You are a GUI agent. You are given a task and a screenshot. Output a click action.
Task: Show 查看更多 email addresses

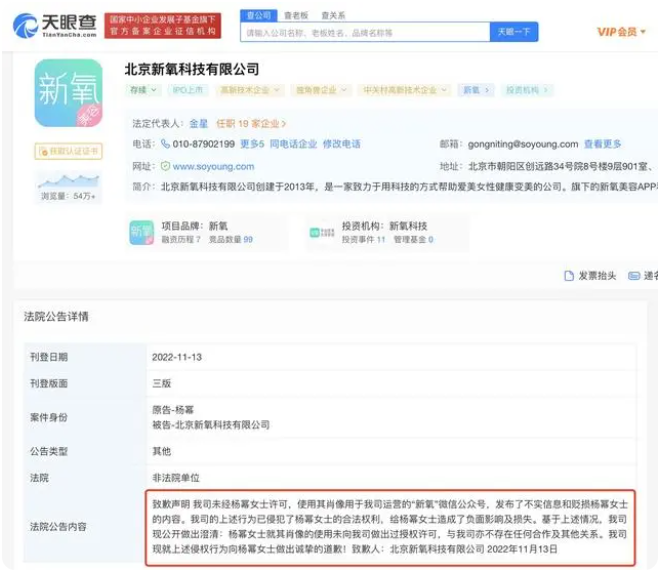pos(602,144)
